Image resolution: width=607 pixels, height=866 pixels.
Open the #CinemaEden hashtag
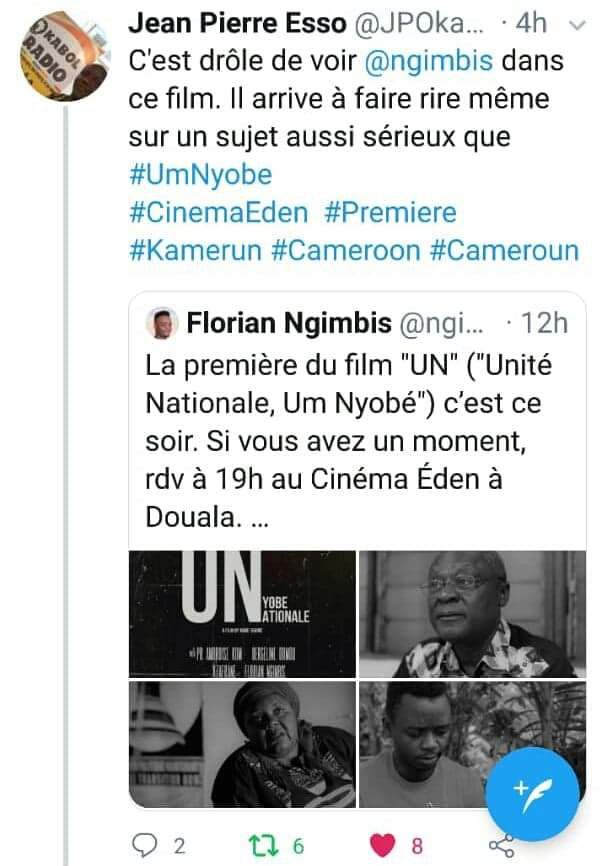coord(206,213)
